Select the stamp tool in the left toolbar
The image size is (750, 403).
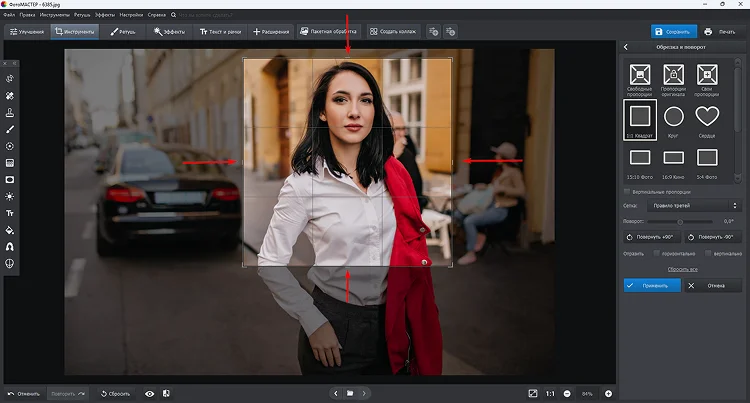coord(10,112)
